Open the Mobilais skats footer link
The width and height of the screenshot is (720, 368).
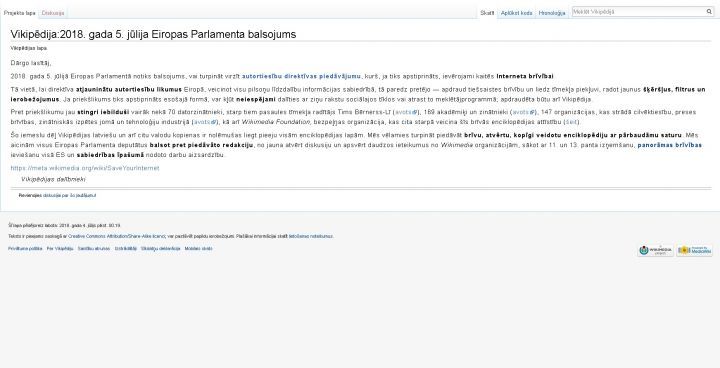click(x=198, y=249)
